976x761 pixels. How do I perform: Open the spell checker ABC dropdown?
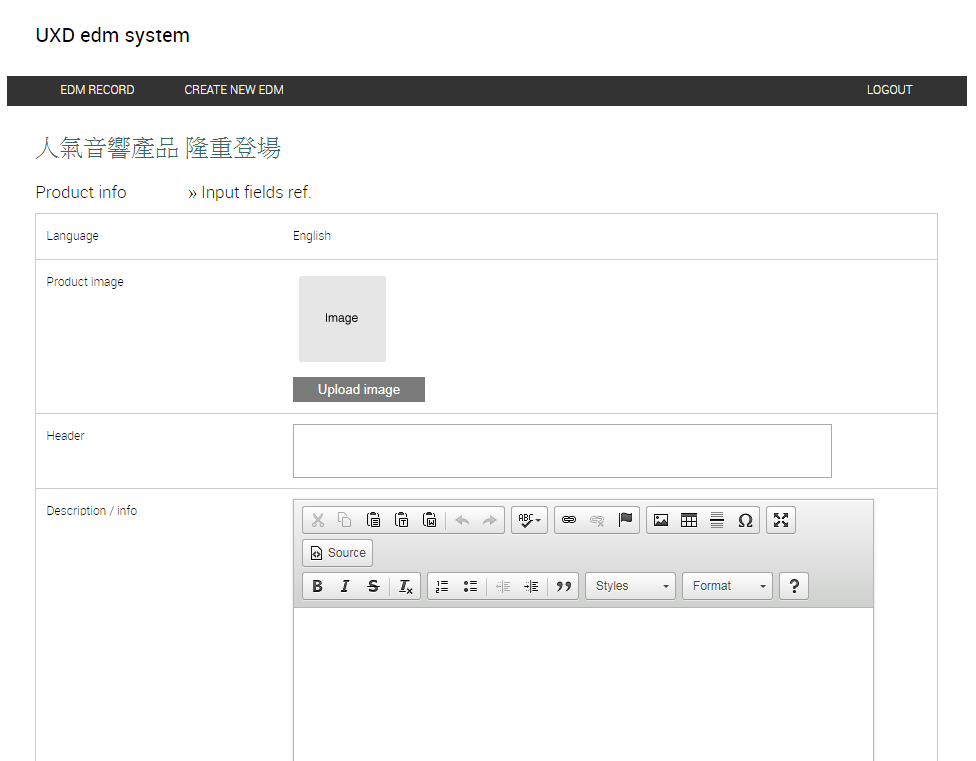tap(530, 520)
